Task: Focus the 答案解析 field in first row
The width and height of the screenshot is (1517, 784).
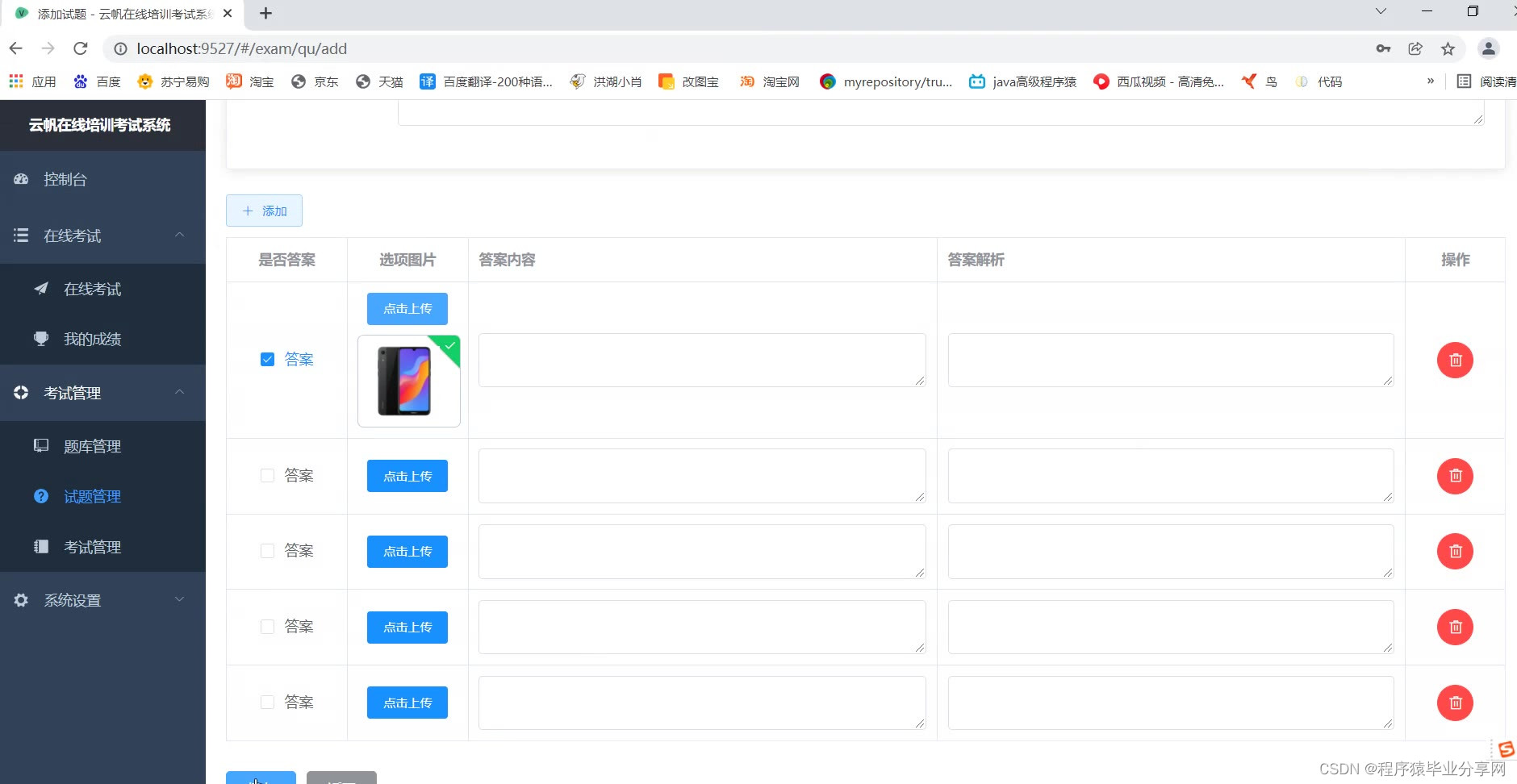Action: [x=1171, y=360]
